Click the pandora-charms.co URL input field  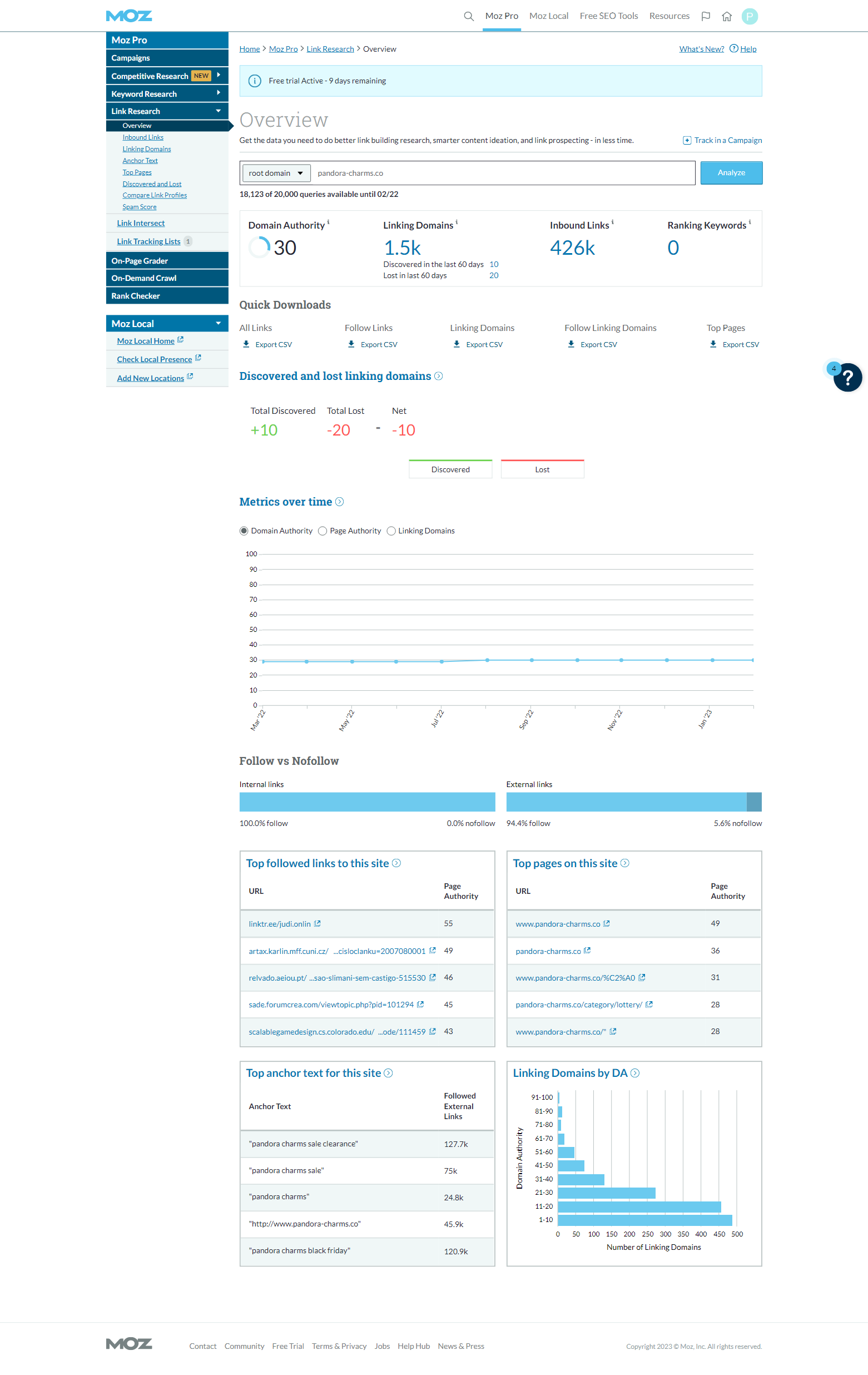coord(502,173)
